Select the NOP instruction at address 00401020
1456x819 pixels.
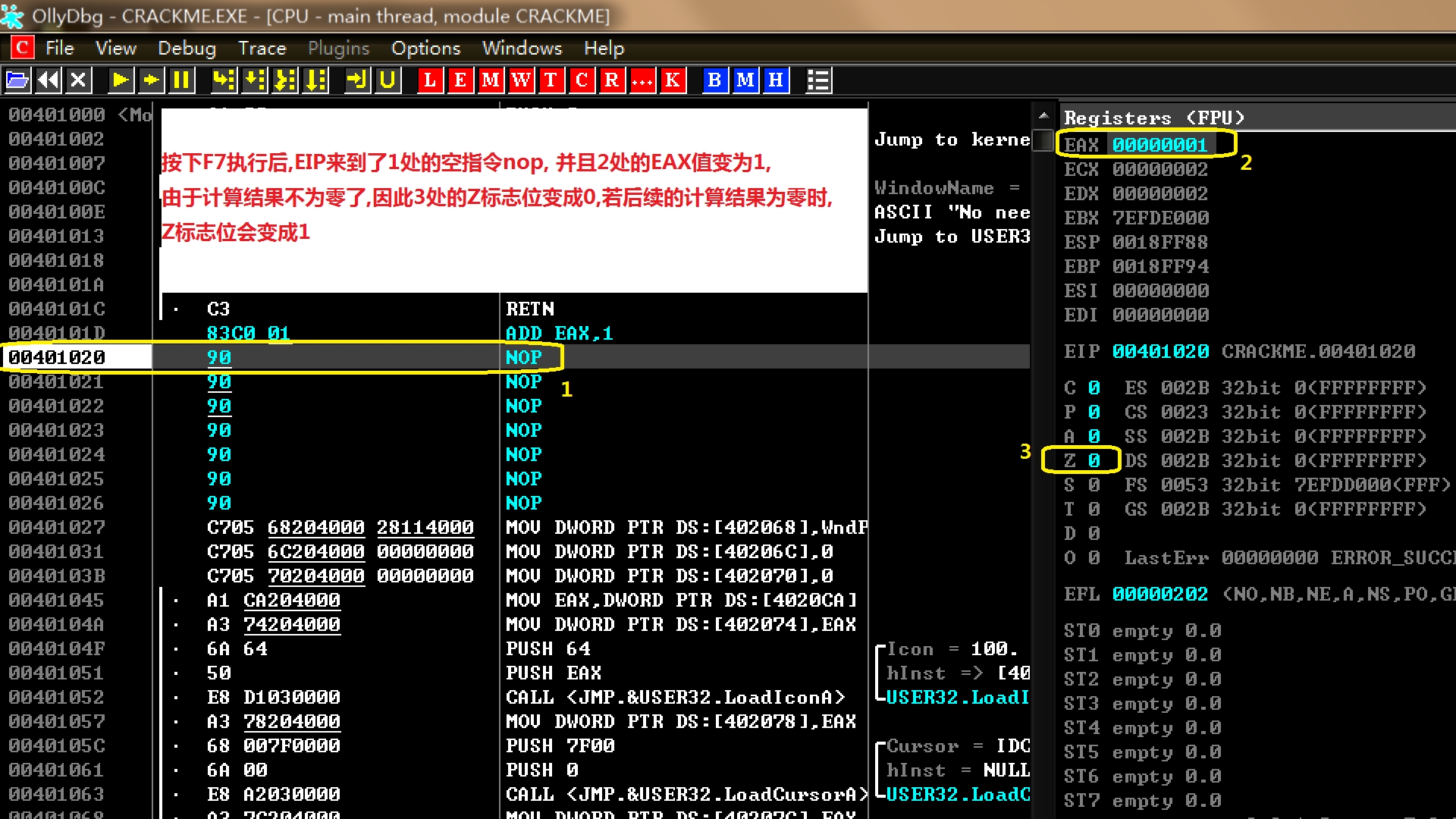pyautogui.click(x=523, y=357)
